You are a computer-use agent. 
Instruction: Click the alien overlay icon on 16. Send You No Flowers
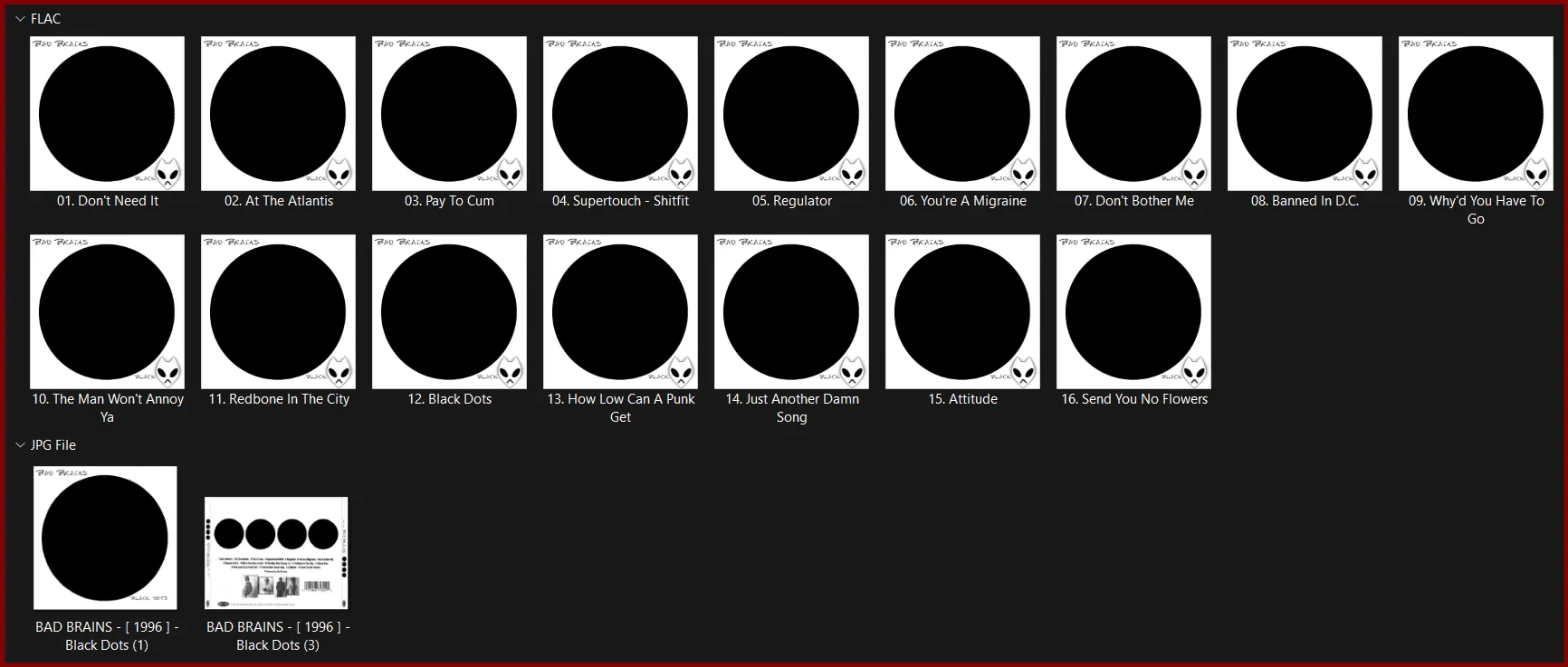point(1195,371)
